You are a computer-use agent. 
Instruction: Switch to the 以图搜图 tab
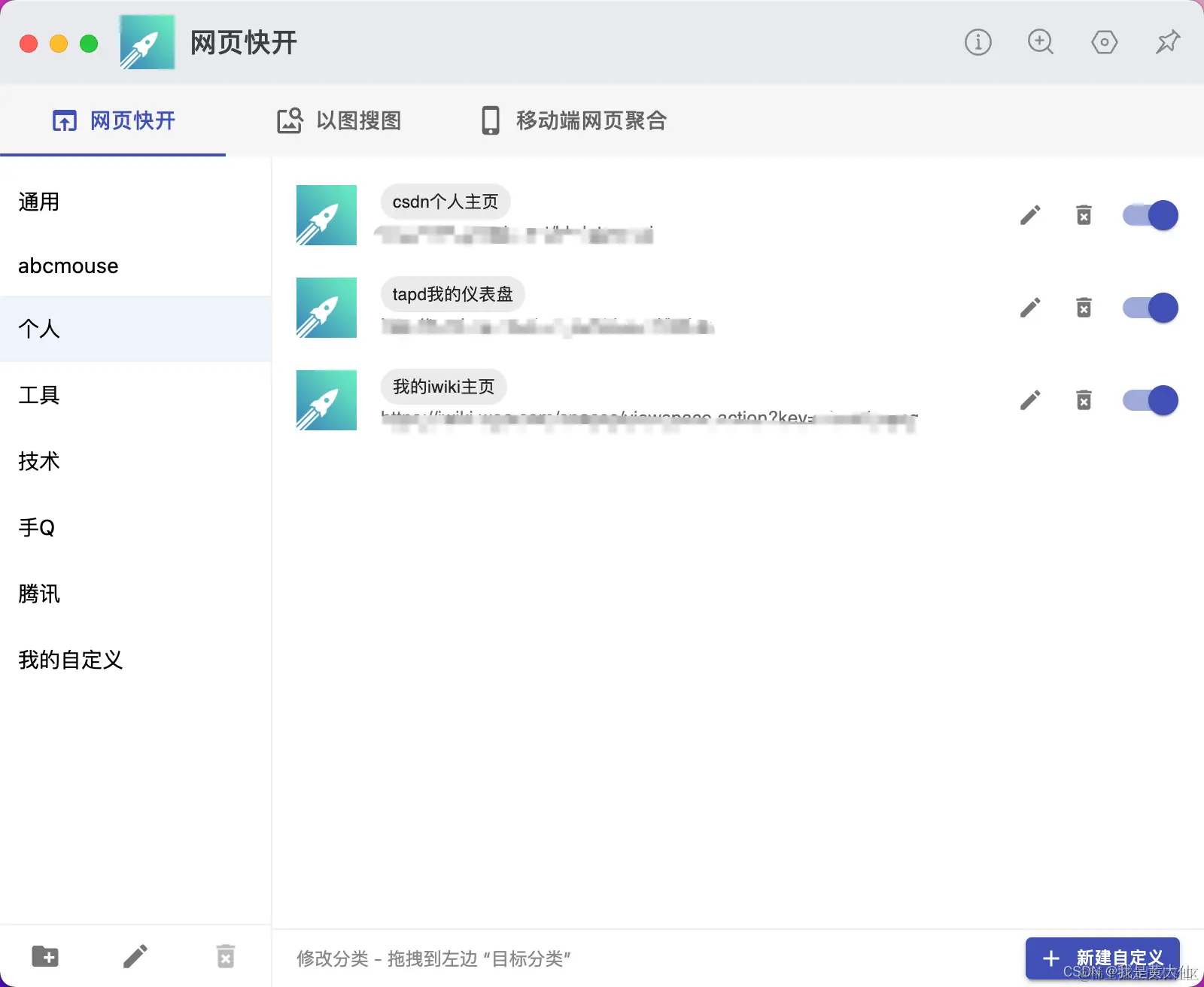click(x=337, y=120)
